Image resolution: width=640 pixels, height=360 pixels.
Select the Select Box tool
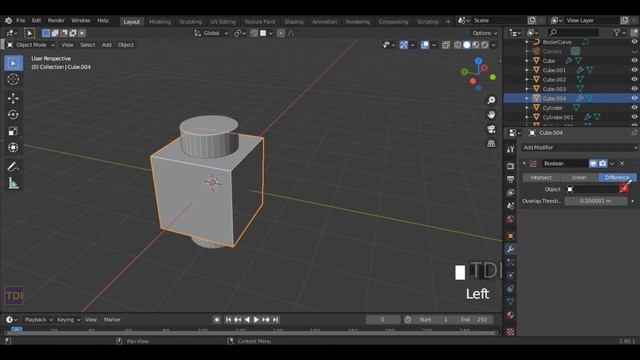[13, 63]
